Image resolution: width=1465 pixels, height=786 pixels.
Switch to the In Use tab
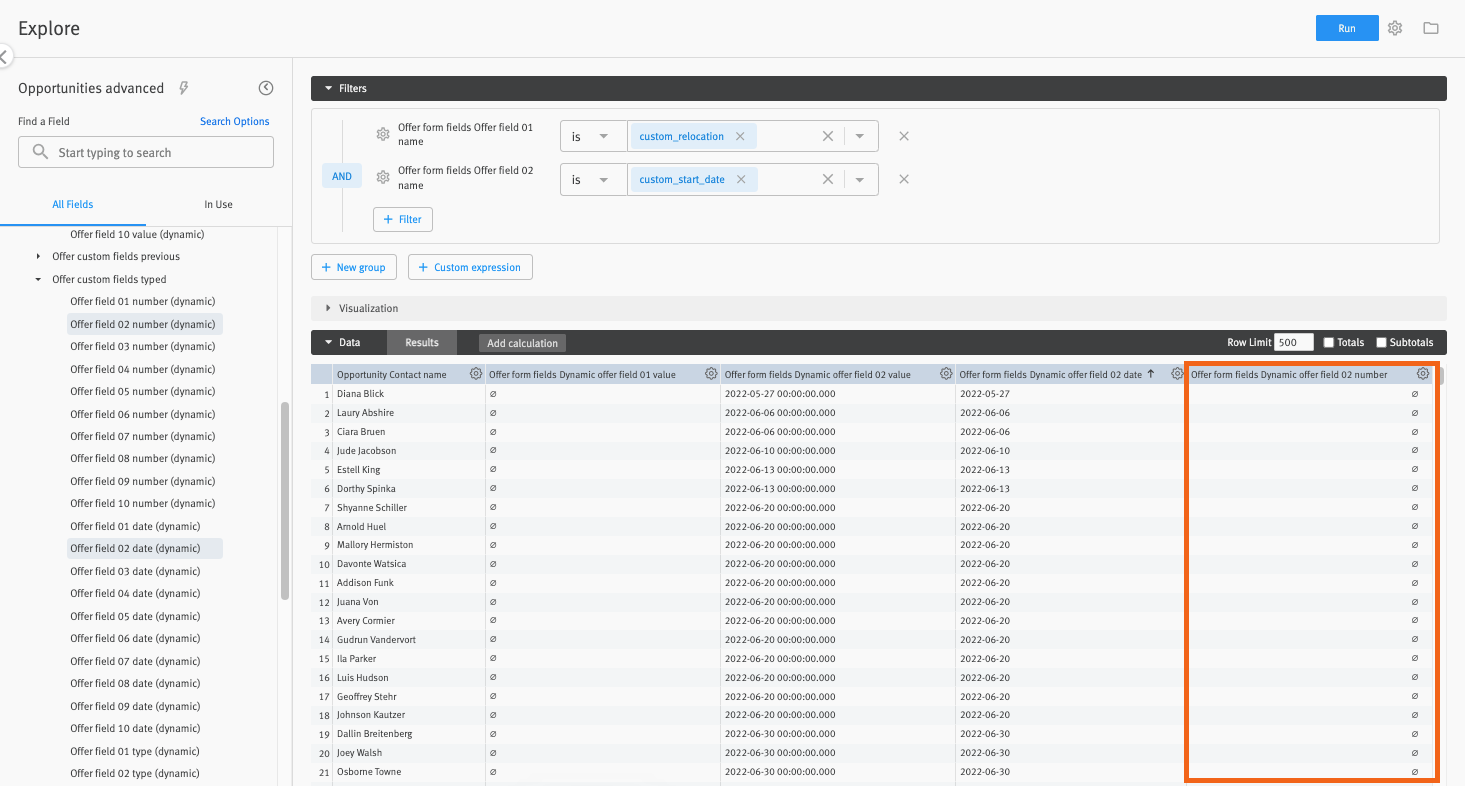(x=218, y=204)
